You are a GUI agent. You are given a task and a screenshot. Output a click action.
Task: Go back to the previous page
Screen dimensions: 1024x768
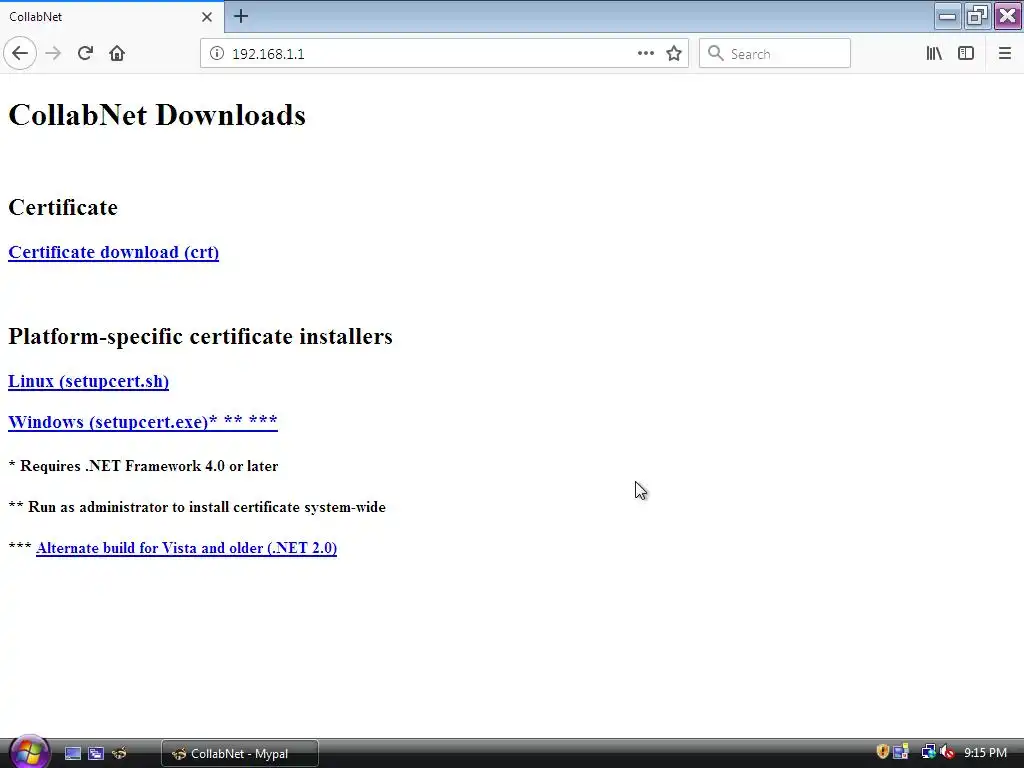click(x=20, y=53)
